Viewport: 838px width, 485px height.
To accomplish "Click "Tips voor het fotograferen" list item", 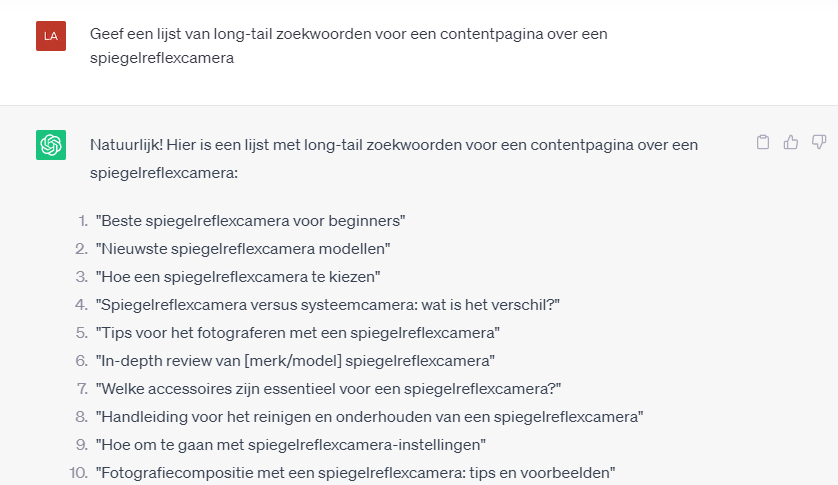I will pos(297,332).
